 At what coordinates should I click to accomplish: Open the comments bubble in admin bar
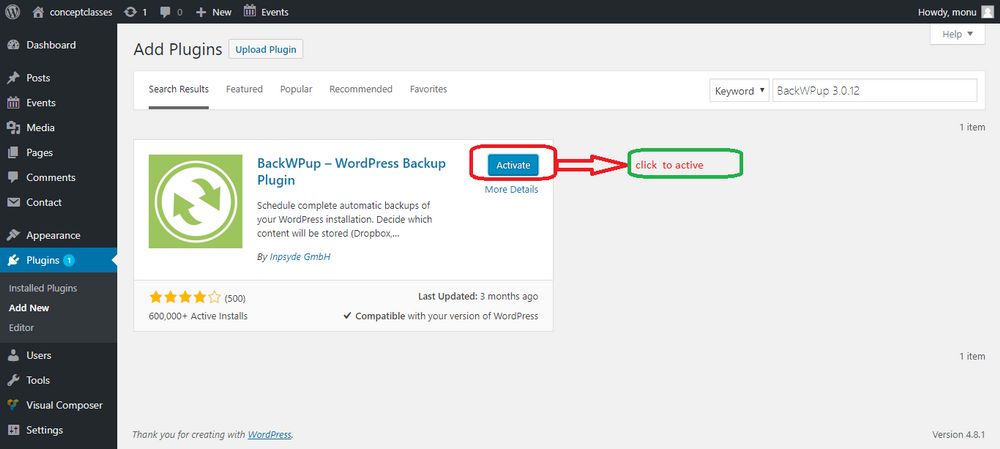pyautogui.click(x=171, y=11)
